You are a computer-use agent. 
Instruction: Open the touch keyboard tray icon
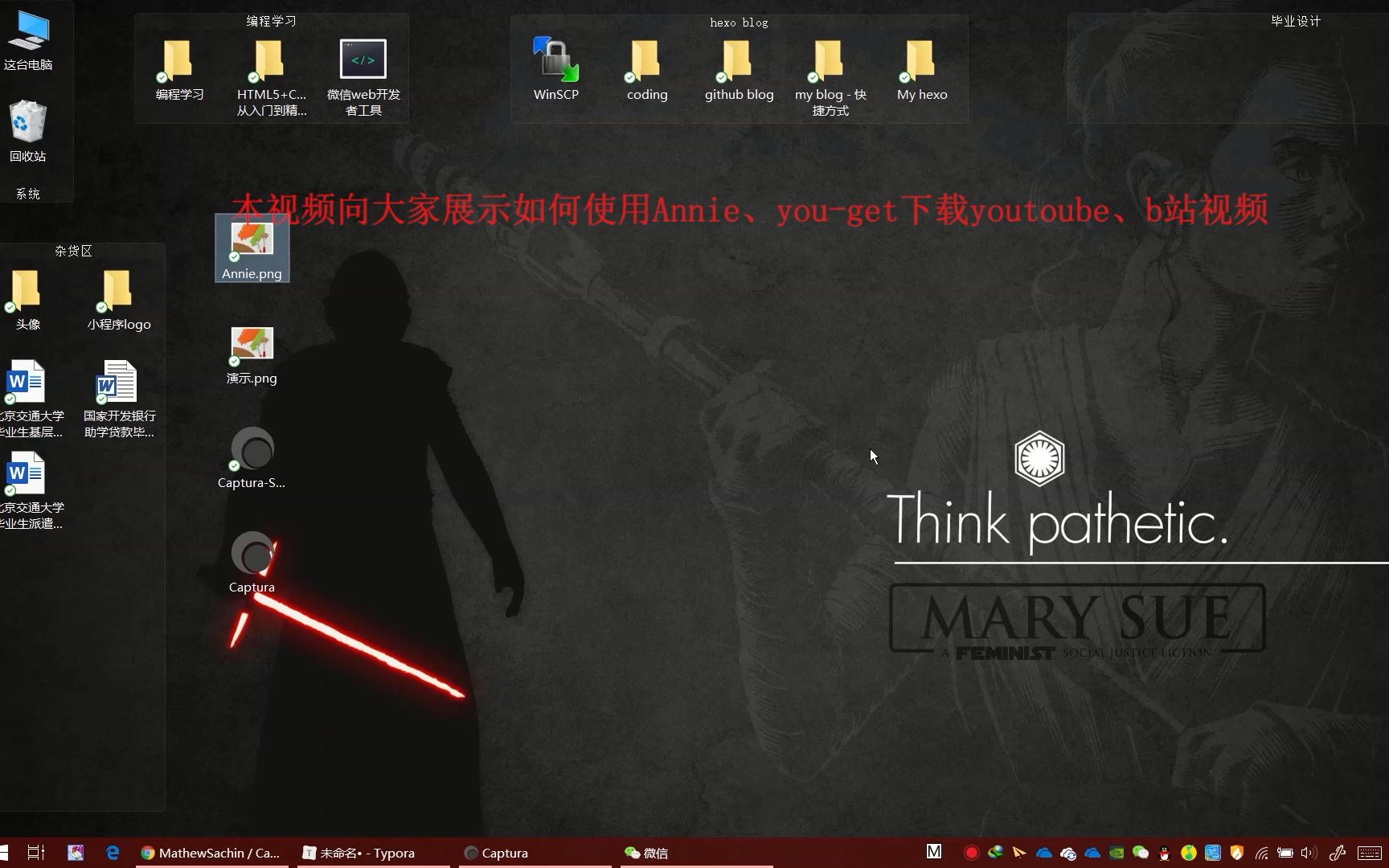pos(1370,853)
